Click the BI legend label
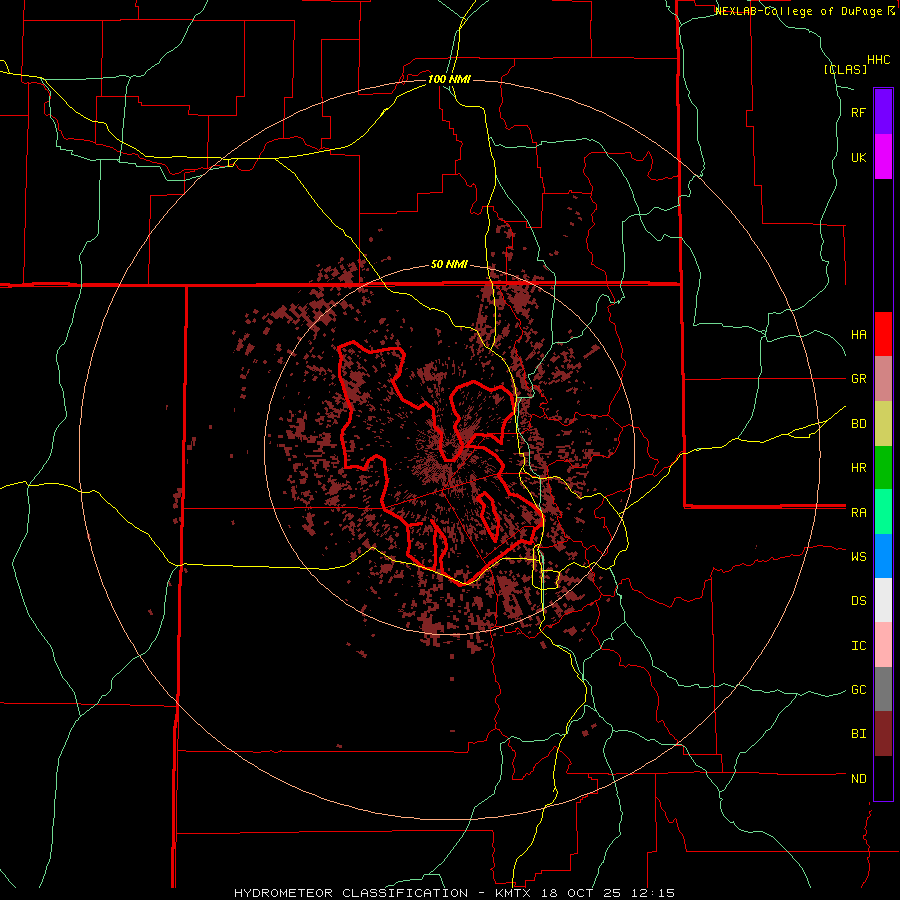Viewport: 900px width, 900px height. pyautogui.click(x=859, y=734)
